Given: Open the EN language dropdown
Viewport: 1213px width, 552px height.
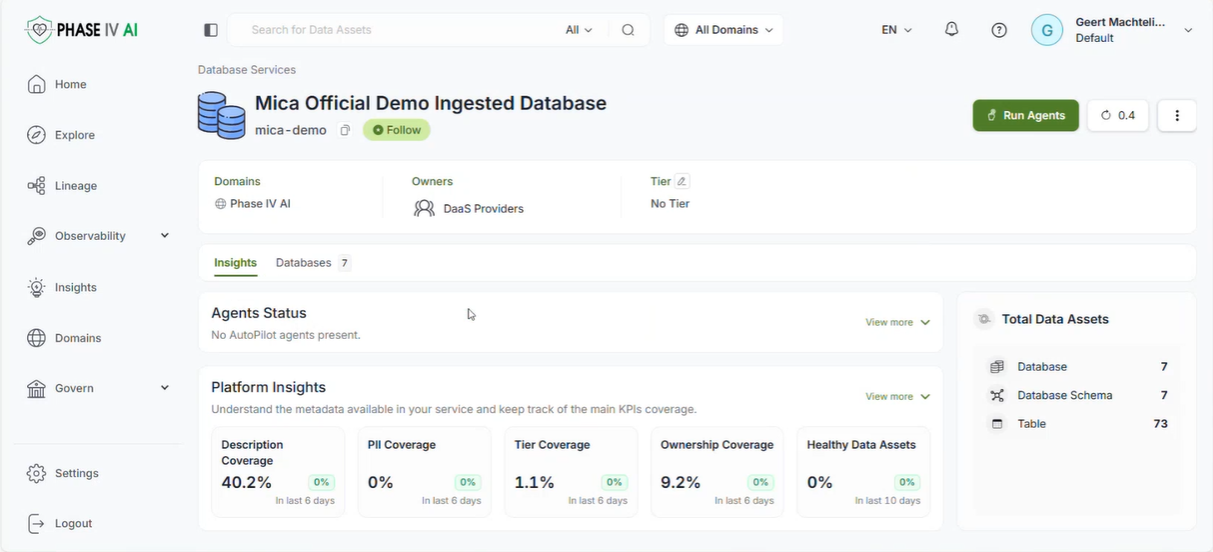Looking at the screenshot, I should point(897,30).
